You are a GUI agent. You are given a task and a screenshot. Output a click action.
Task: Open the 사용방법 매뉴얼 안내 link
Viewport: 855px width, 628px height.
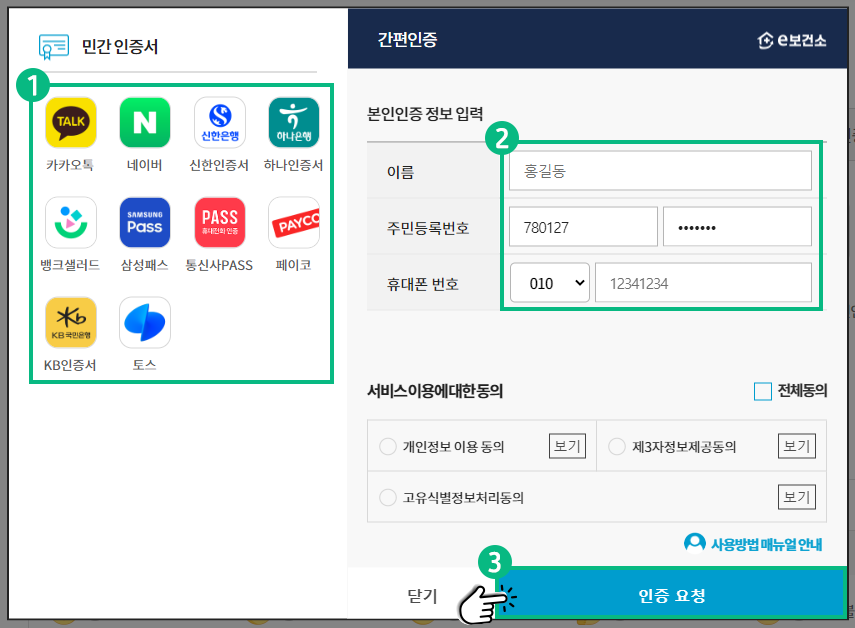pyautogui.click(x=766, y=544)
